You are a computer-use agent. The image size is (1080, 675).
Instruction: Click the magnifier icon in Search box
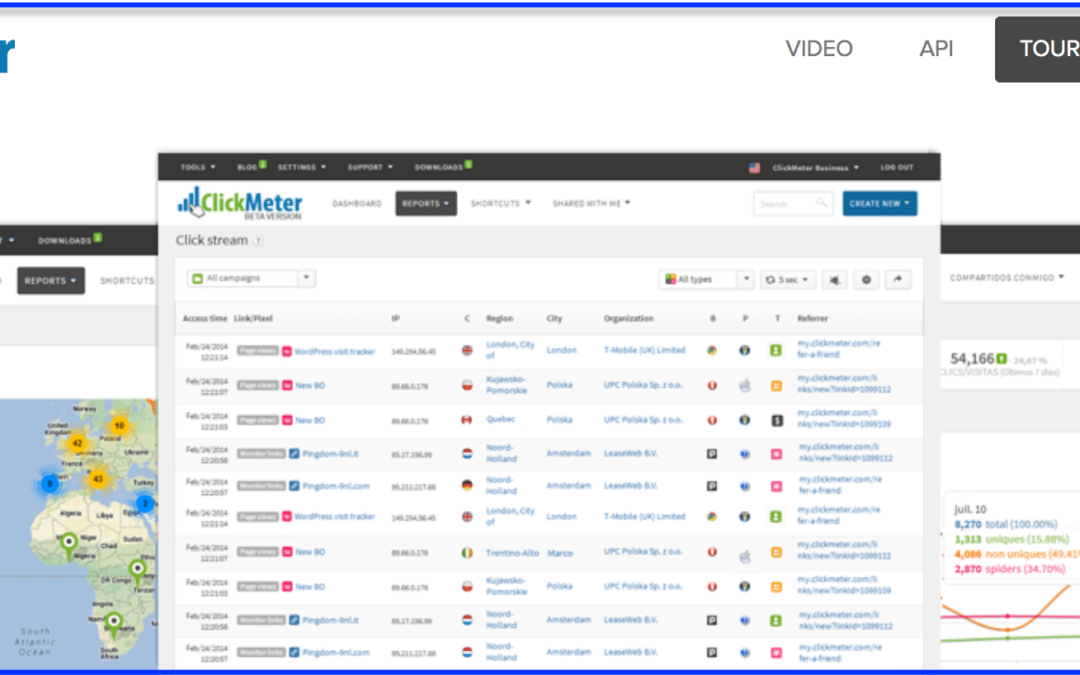pos(821,203)
